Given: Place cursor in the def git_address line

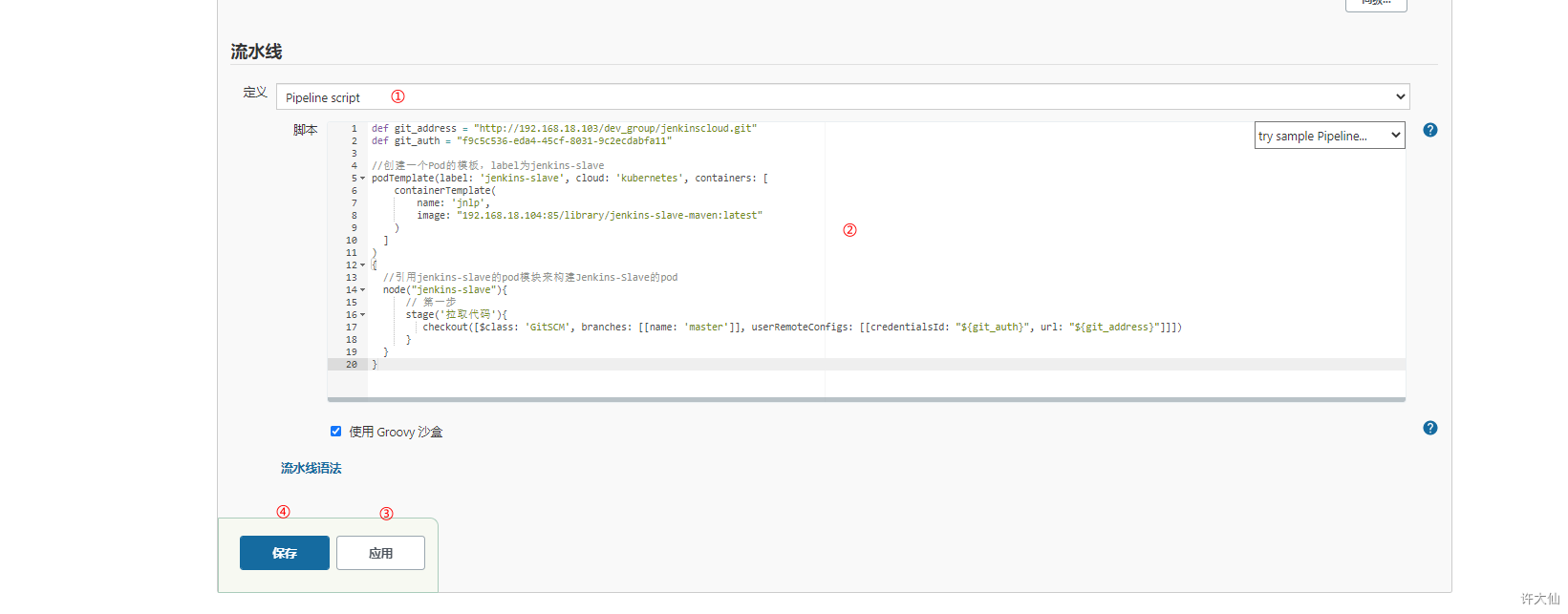Looking at the screenshot, I should click(x=564, y=128).
